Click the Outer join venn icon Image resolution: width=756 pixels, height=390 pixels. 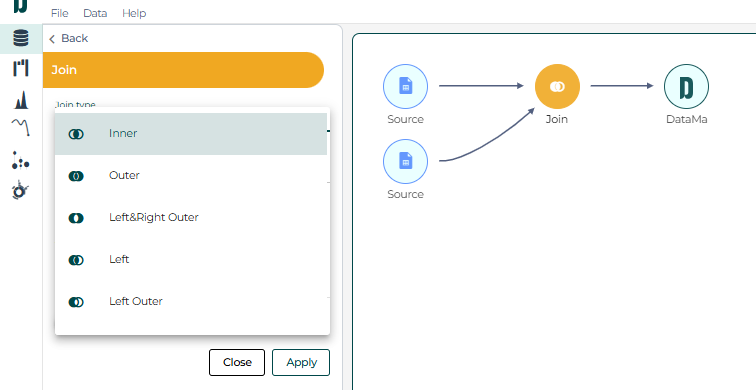point(76,176)
